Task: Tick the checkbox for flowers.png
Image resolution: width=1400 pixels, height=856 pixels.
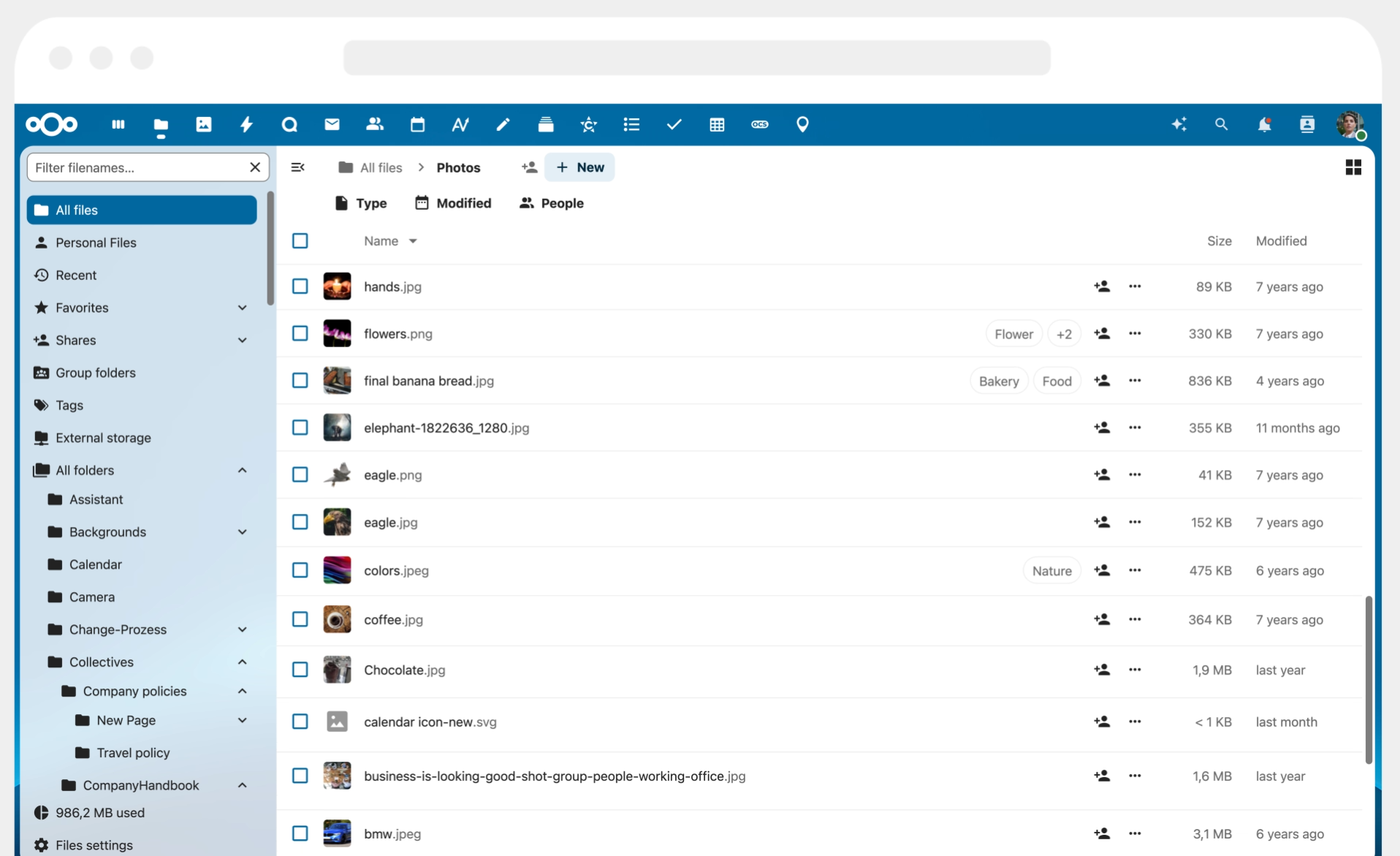Action: [300, 333]
